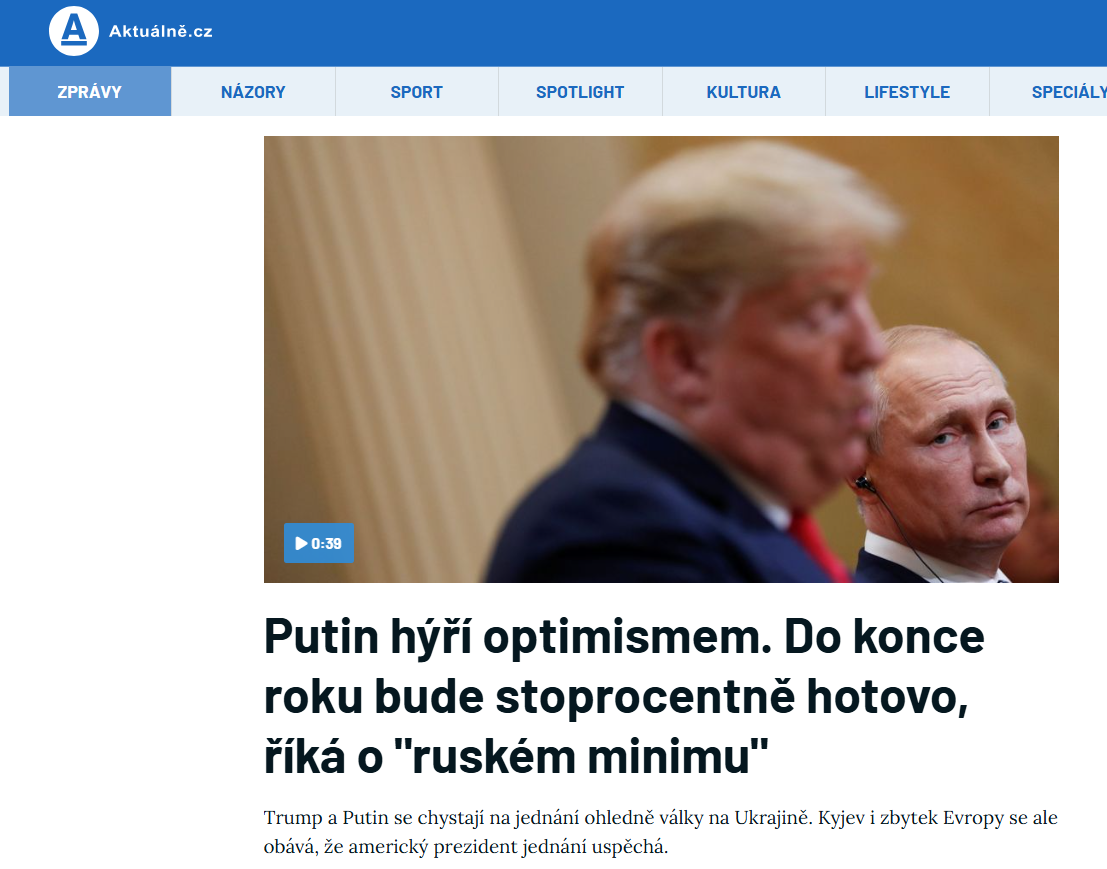Screen dimensions: 1107x869
Task: Select the SPOTLIGHT menu item
Action: (x=580, y=92)
